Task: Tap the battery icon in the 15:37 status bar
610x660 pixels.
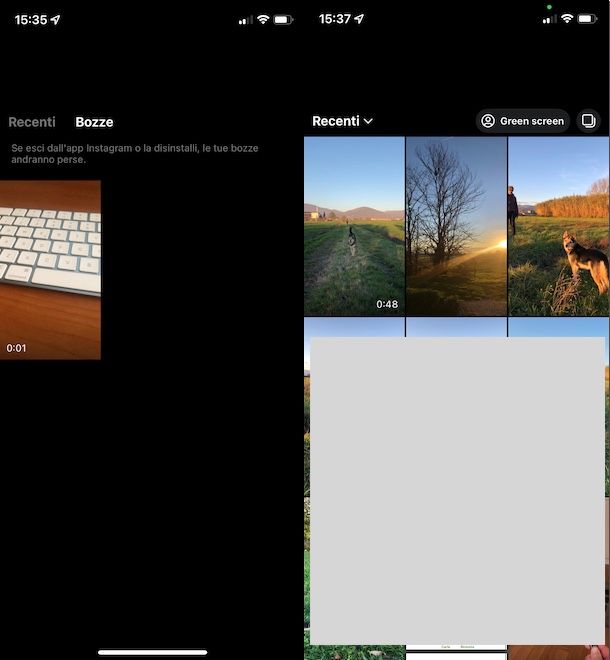Action: [587, 19]
